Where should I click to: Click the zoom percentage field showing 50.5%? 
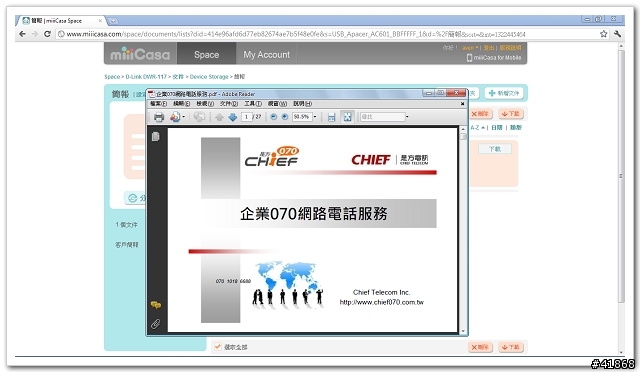pos(302,117)
